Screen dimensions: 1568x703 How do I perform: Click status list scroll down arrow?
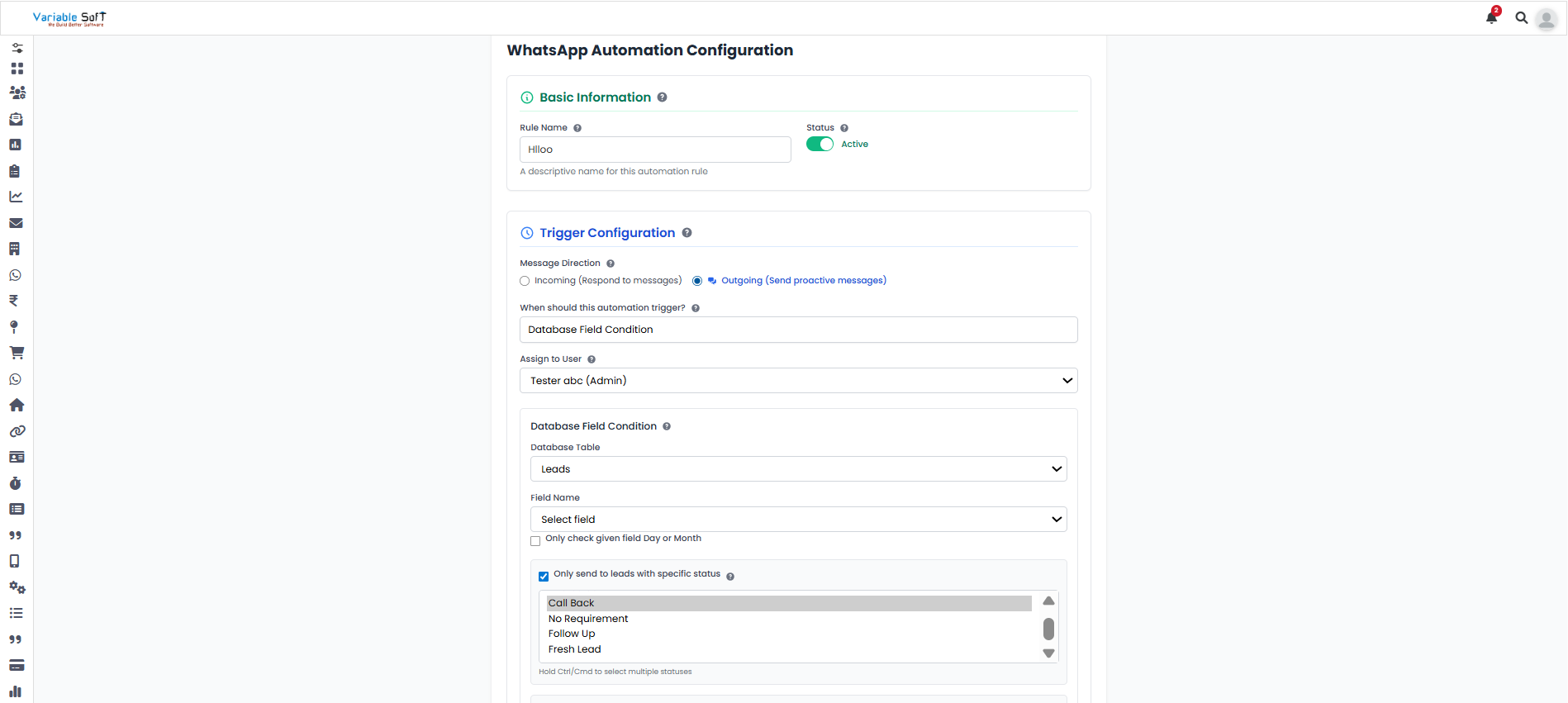(1048, 653)
